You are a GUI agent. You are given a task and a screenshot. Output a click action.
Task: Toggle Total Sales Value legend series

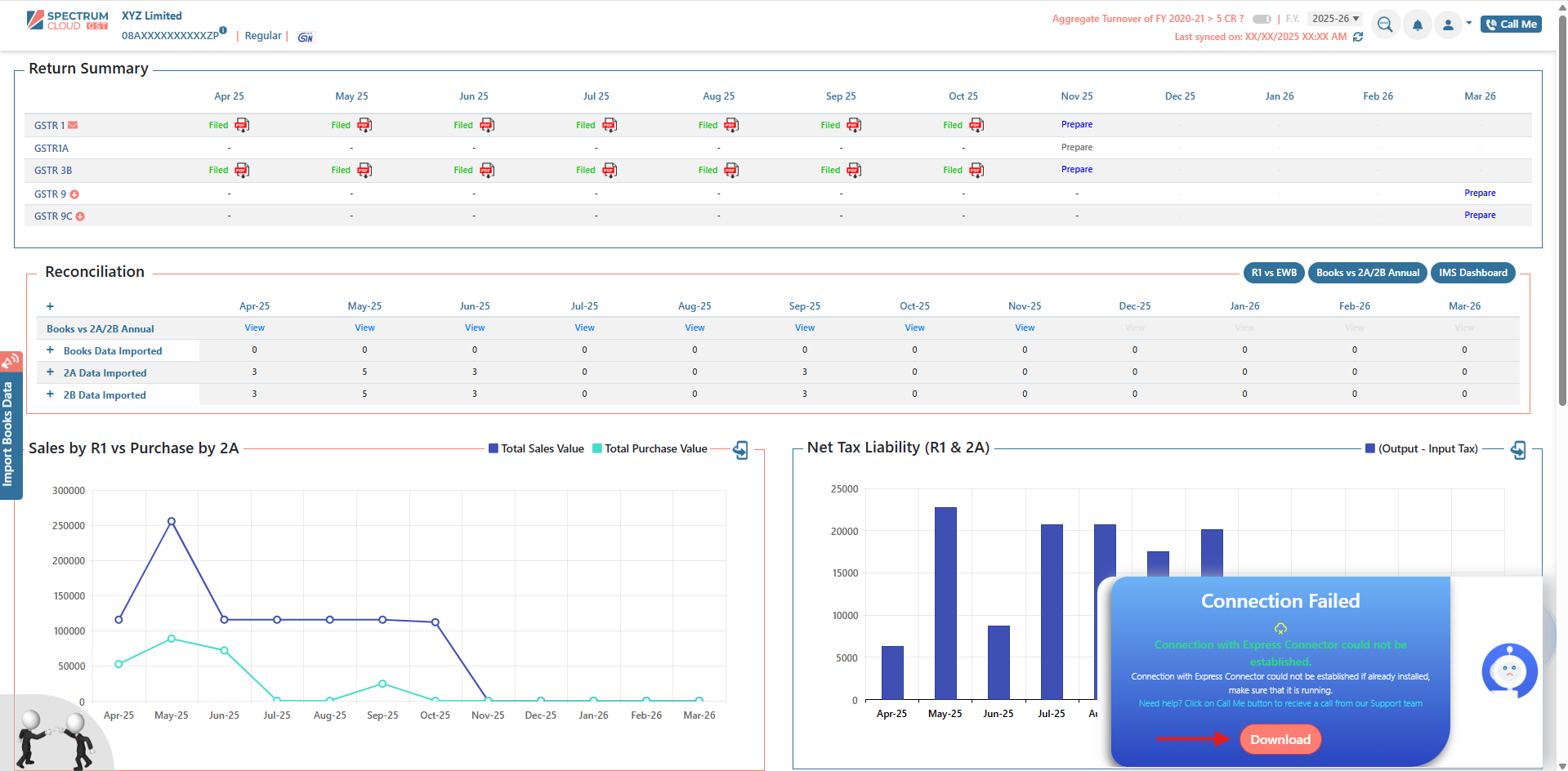536,448
